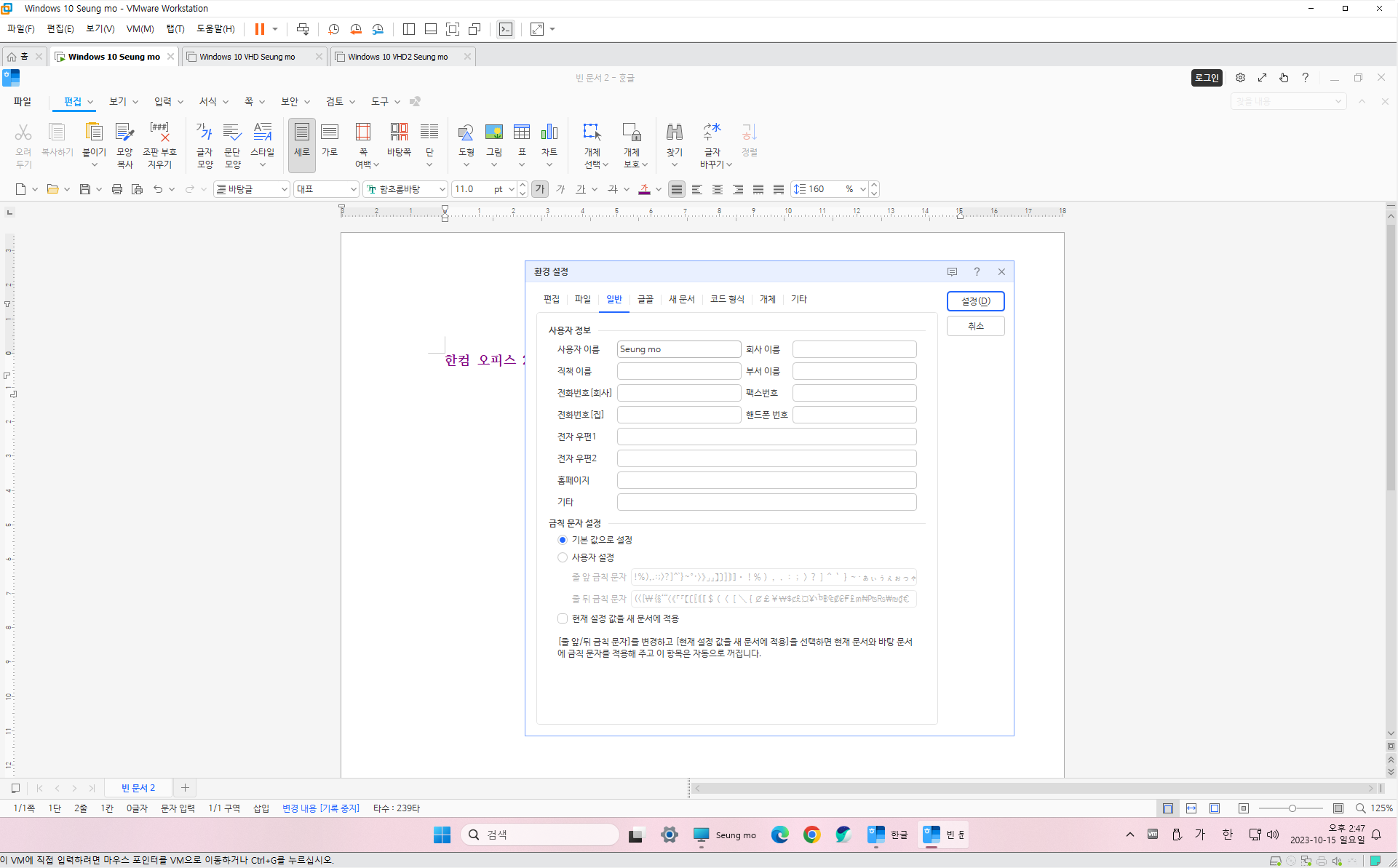Open the 함초롬바탕 font dropdown

441,189
